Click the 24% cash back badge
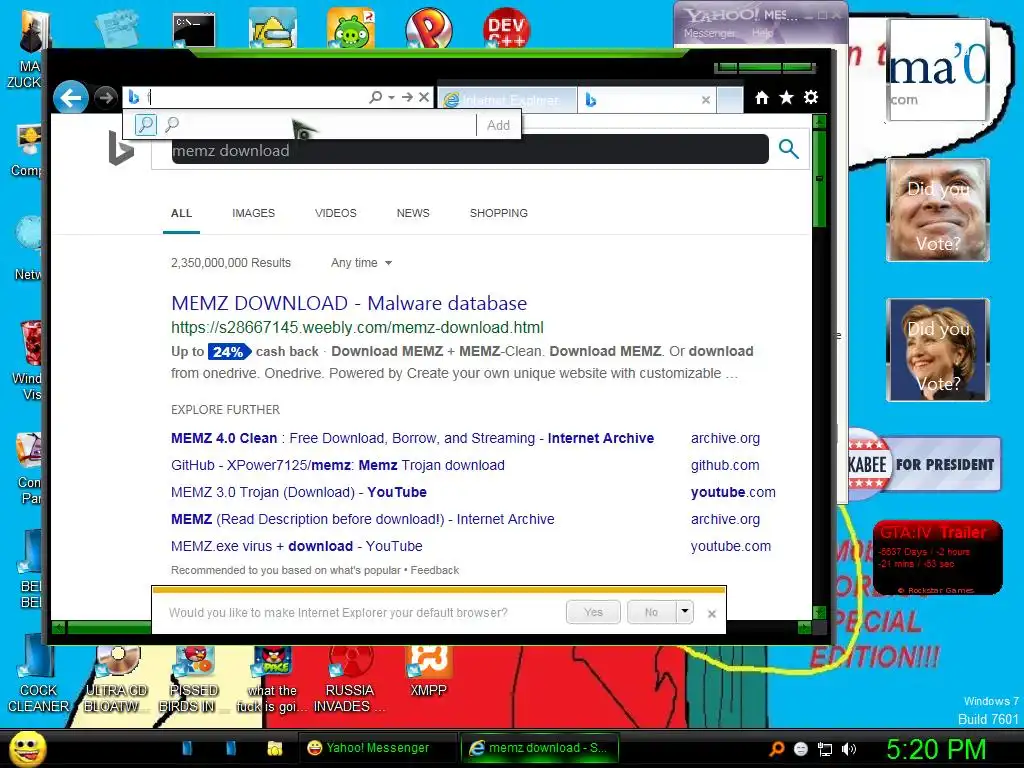 click(229, 351)
